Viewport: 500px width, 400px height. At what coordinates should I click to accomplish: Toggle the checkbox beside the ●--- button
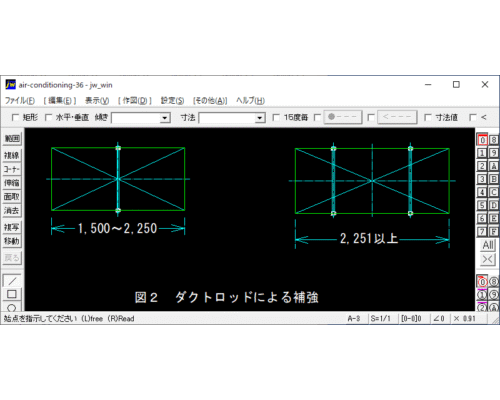click(x=317, y=117)
